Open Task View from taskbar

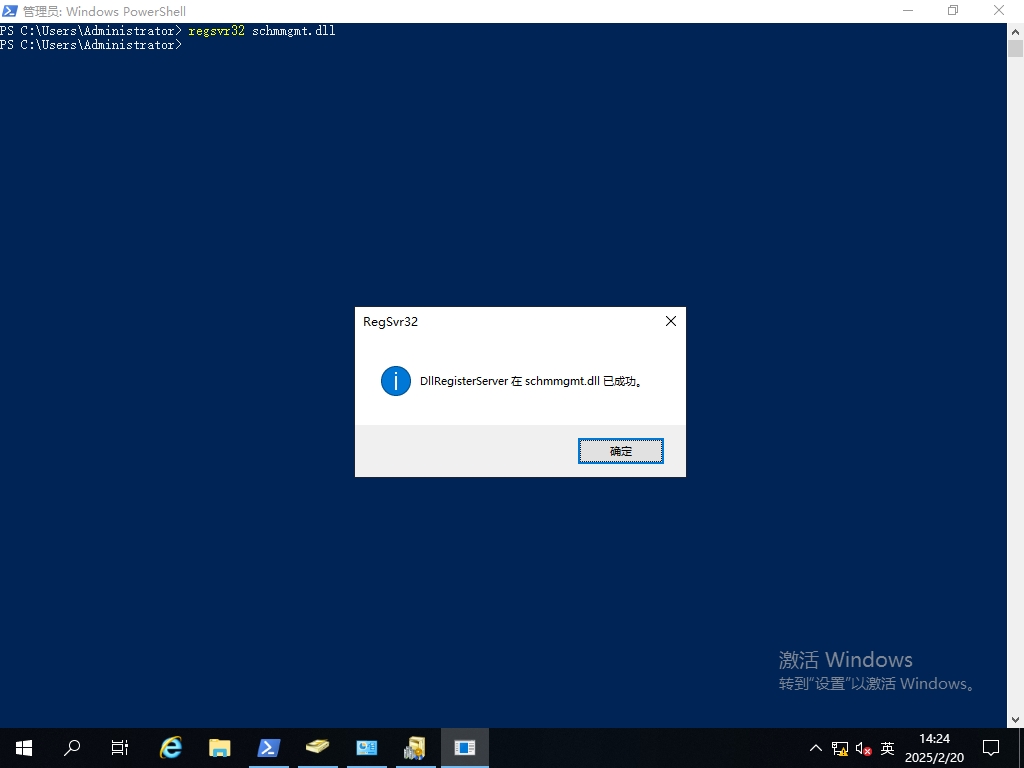(120, 747)
